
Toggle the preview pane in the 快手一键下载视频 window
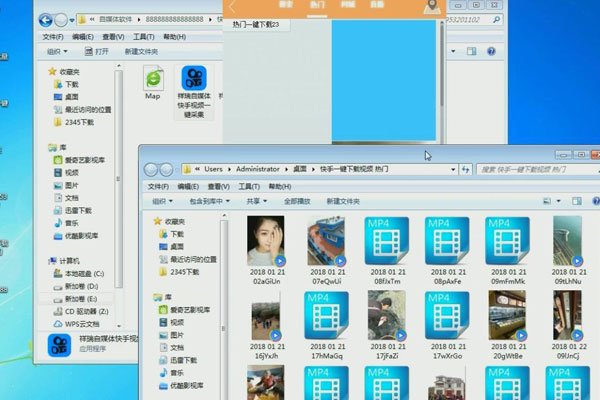coord(577,201)
